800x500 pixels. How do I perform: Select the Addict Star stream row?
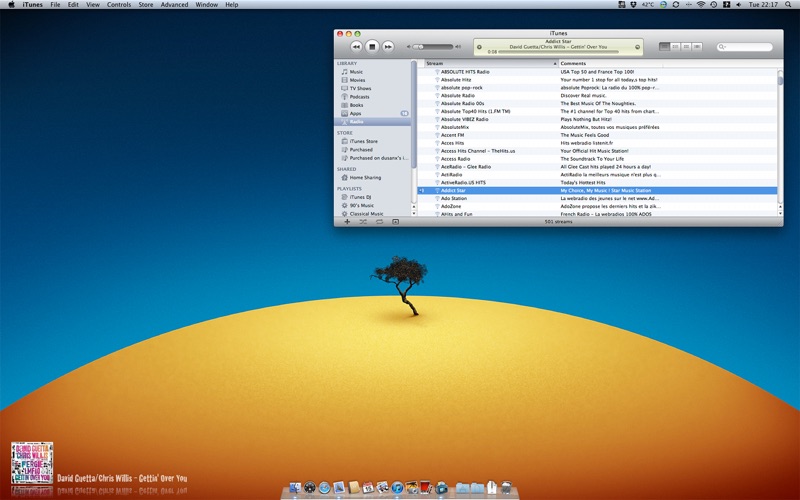597,190
